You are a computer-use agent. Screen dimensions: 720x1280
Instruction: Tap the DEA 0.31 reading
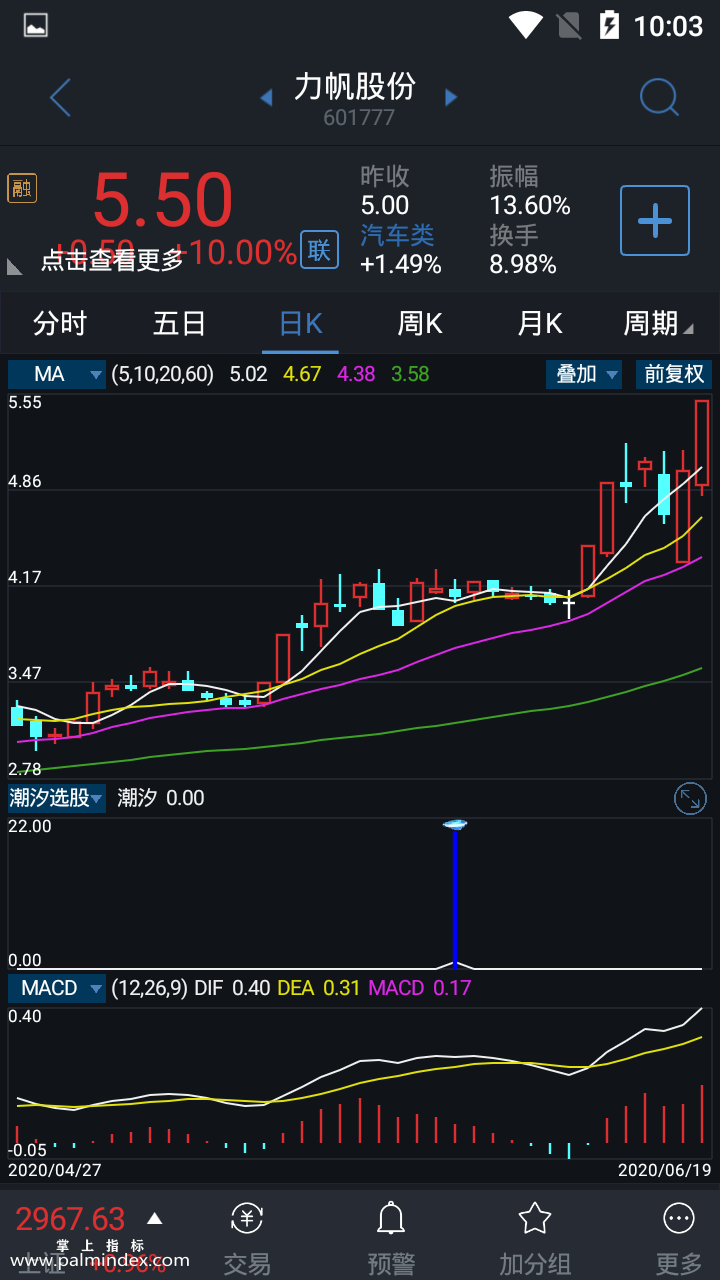coord(320,988)
